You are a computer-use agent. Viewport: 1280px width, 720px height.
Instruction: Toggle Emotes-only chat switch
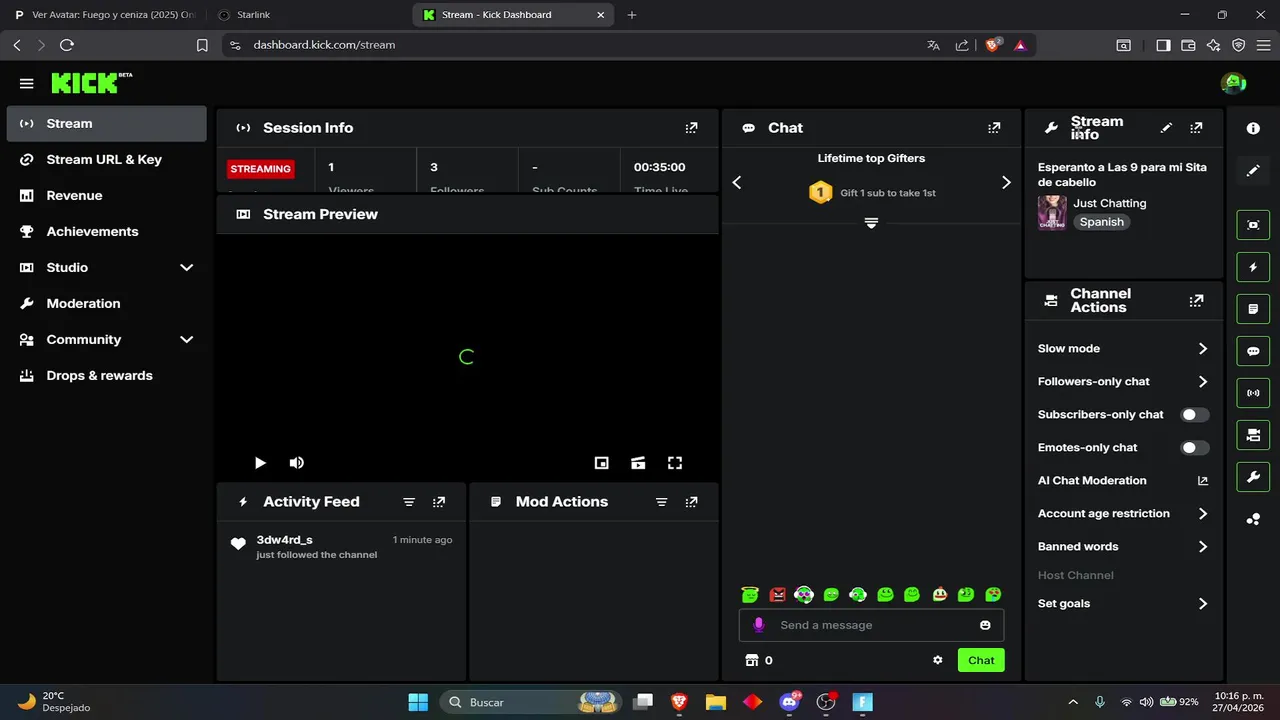tap(1195, 447)
